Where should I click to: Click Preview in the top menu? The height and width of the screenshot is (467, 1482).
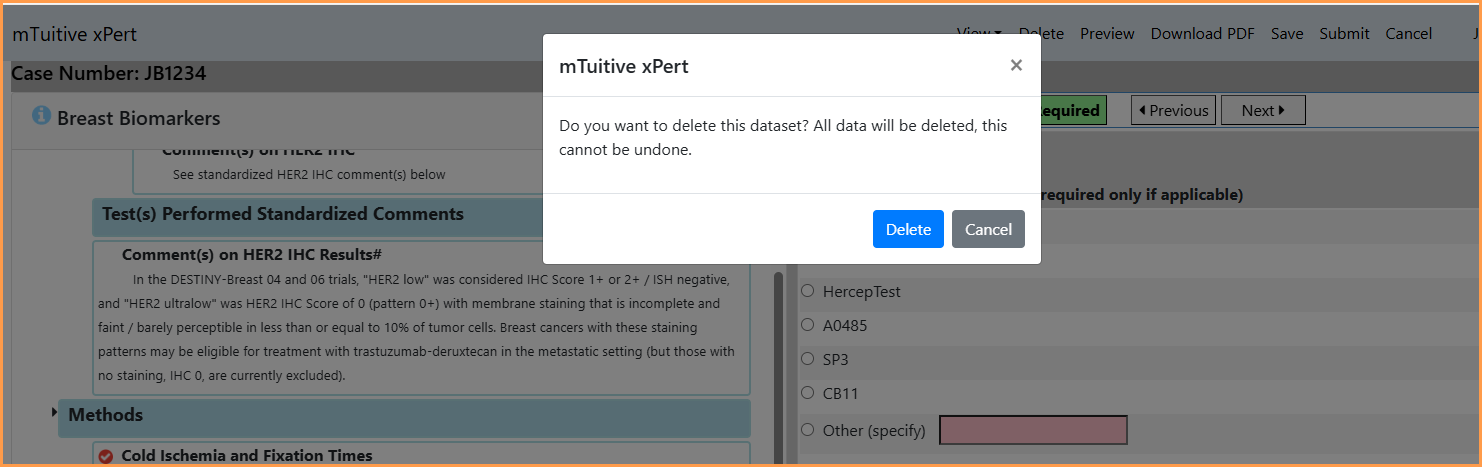point(1107,34)
